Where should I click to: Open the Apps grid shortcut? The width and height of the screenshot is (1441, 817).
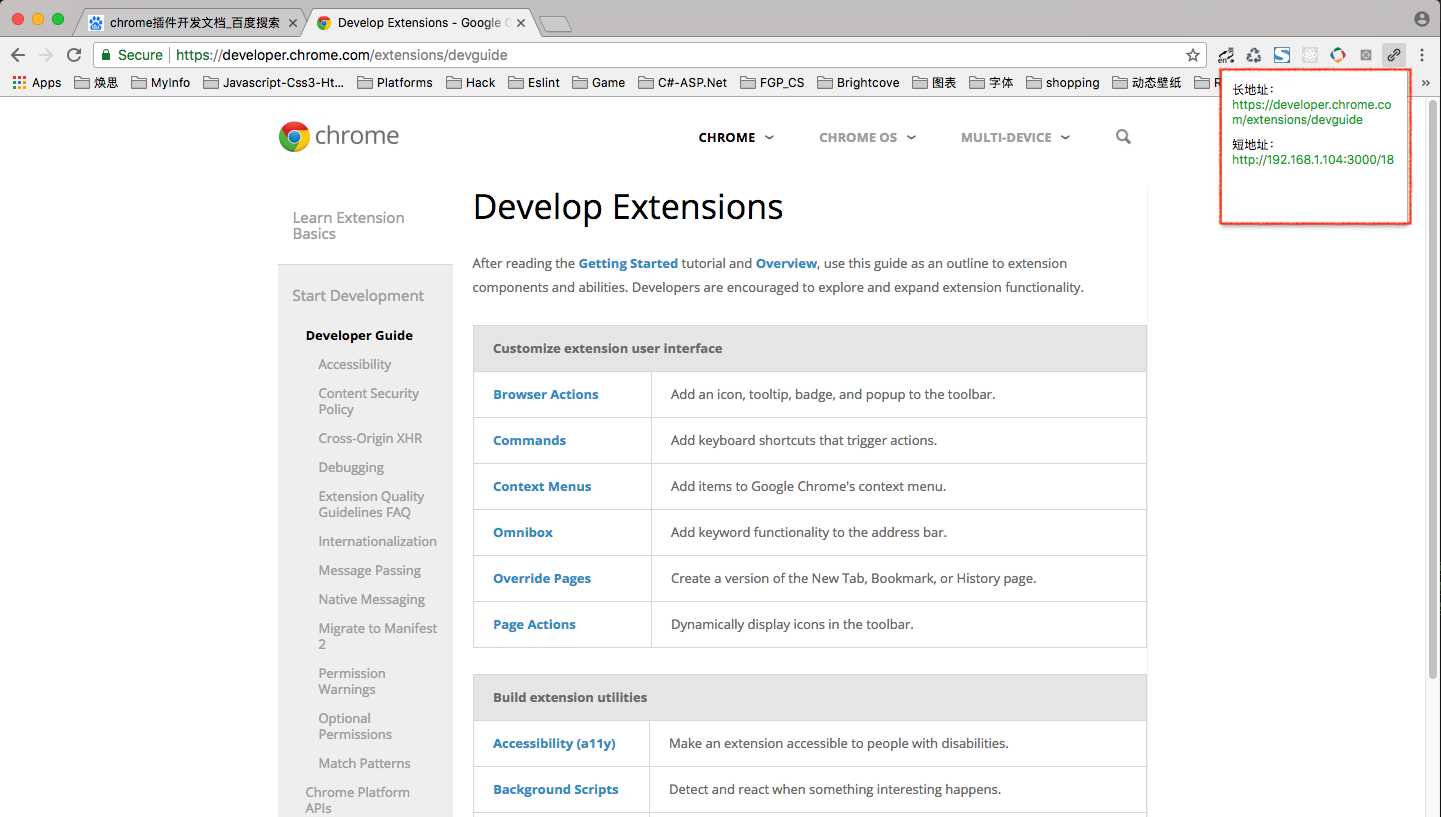pyautogui.click(x=37, y=83)
